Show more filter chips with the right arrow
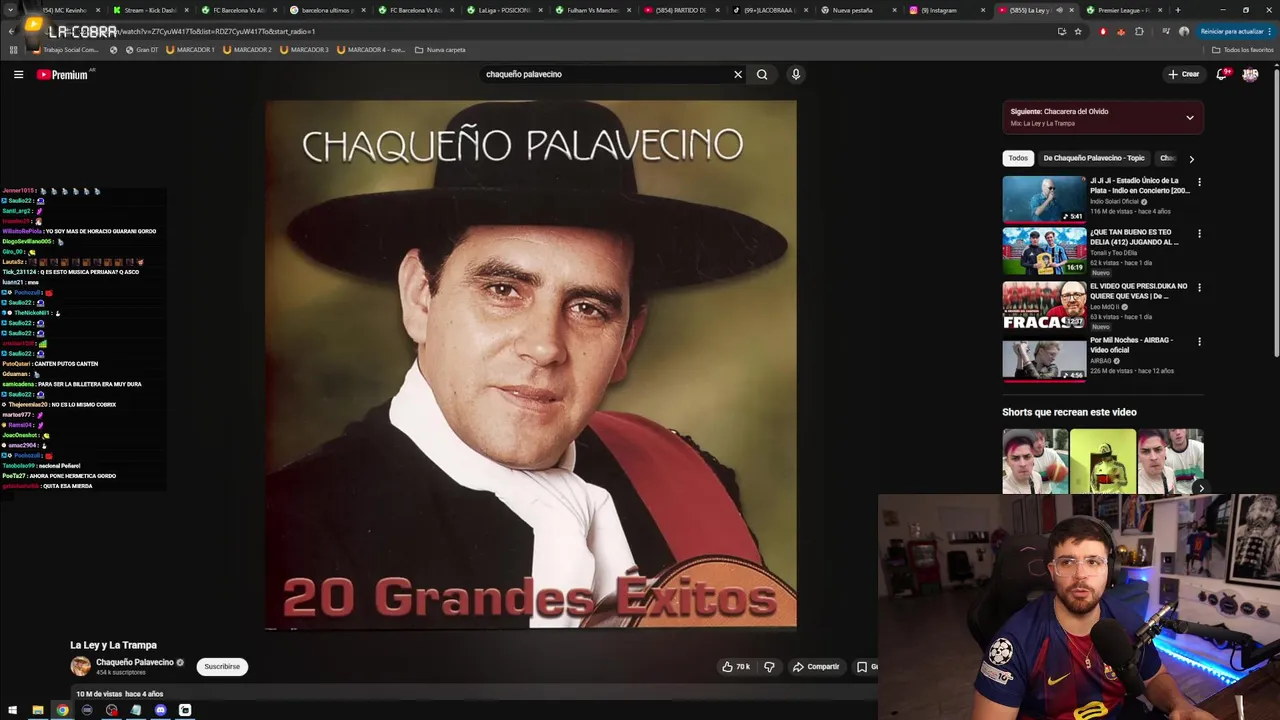Viewport: 1280px width, 720px height. [x=1191, y=158]
